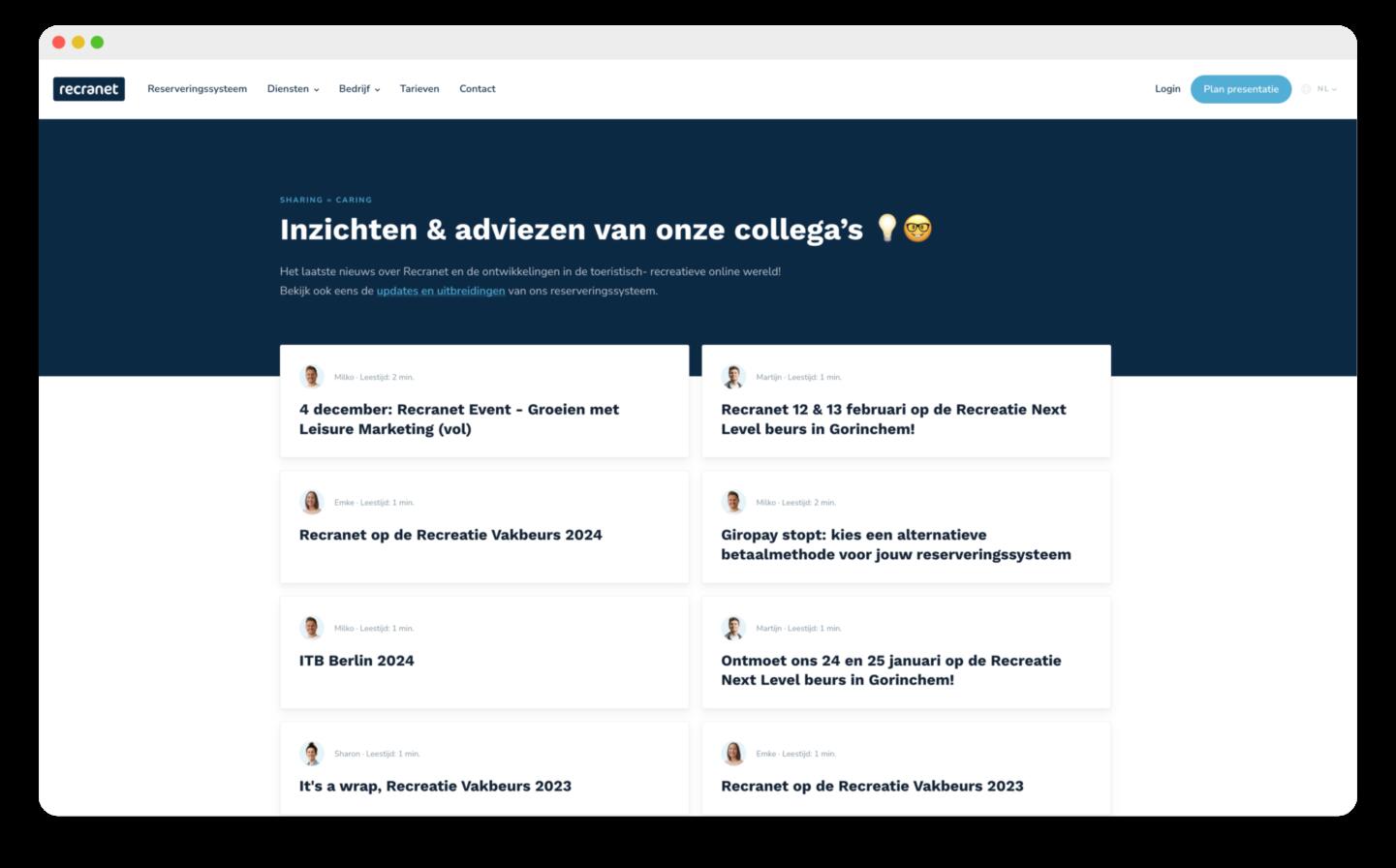Image resolution: width=1396 pixels, height=868 pixels.
Task: Go to the Tarieven page
Action: [419, 89]
